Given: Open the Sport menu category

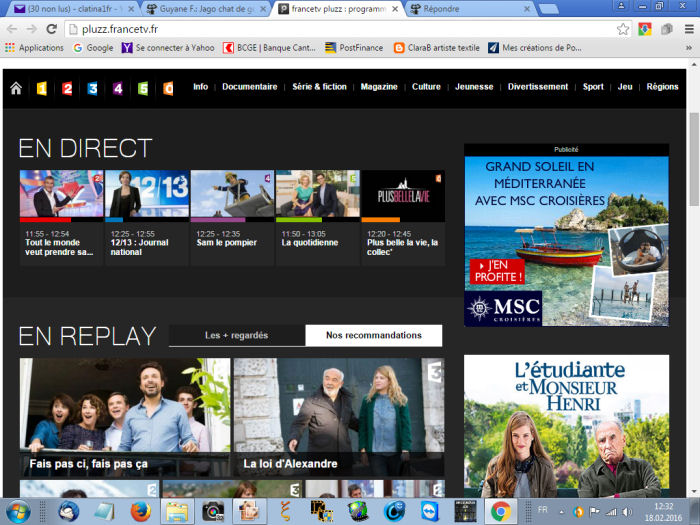Looking at the screenshot, I should tap(593, 87).
